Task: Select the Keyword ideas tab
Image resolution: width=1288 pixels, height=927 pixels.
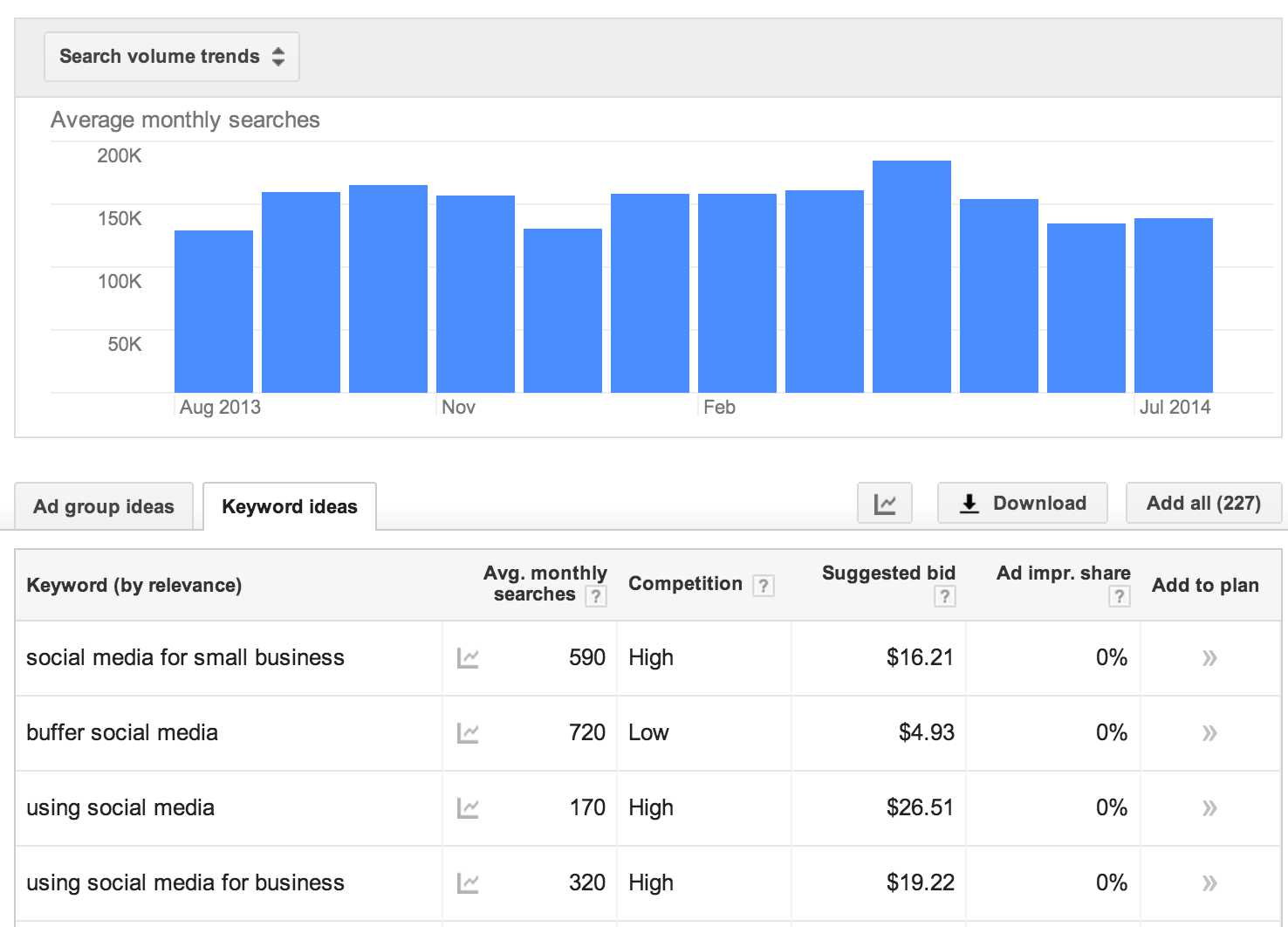Action: 290,506
